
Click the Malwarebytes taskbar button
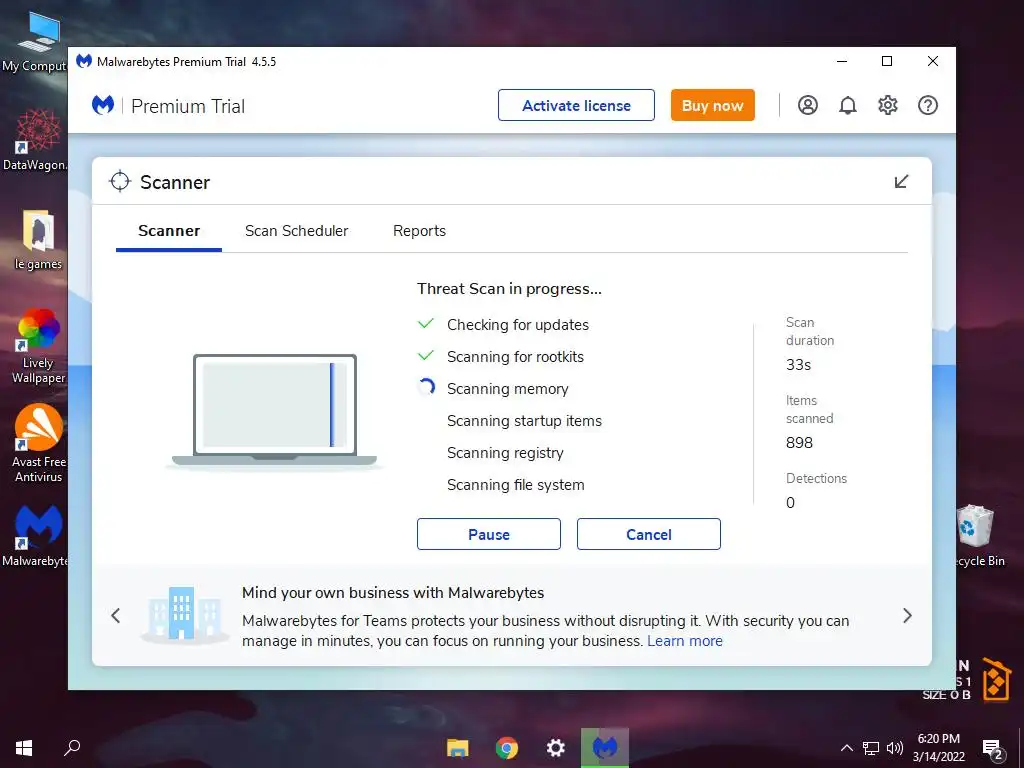[x=605, y=748]
